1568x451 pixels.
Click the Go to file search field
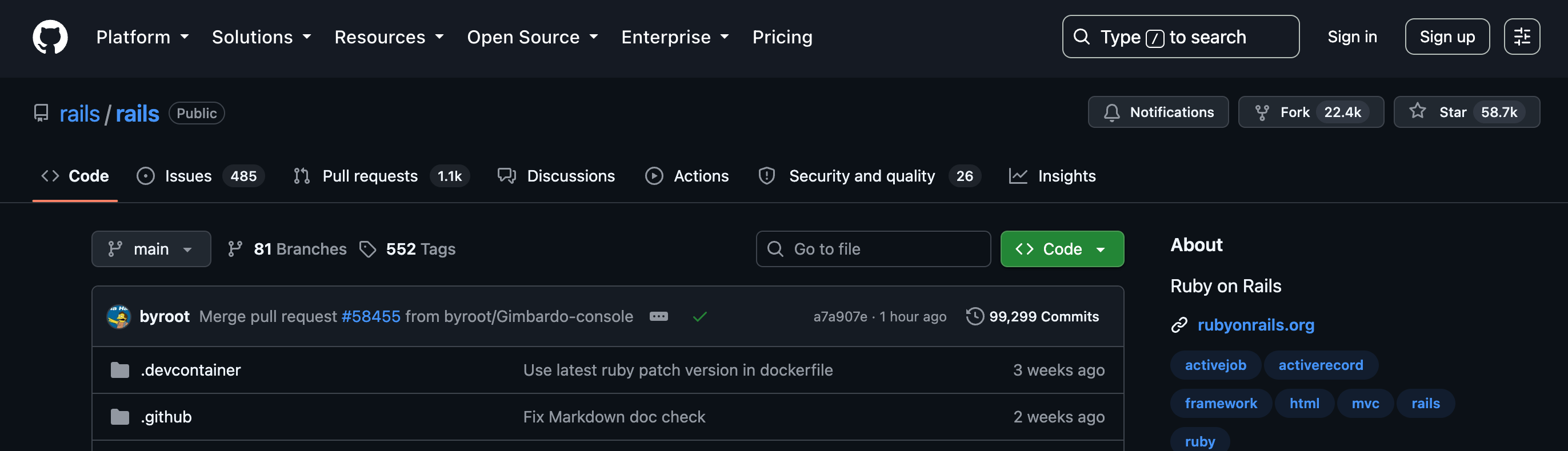pyautogui.click(x=874, y=249)
